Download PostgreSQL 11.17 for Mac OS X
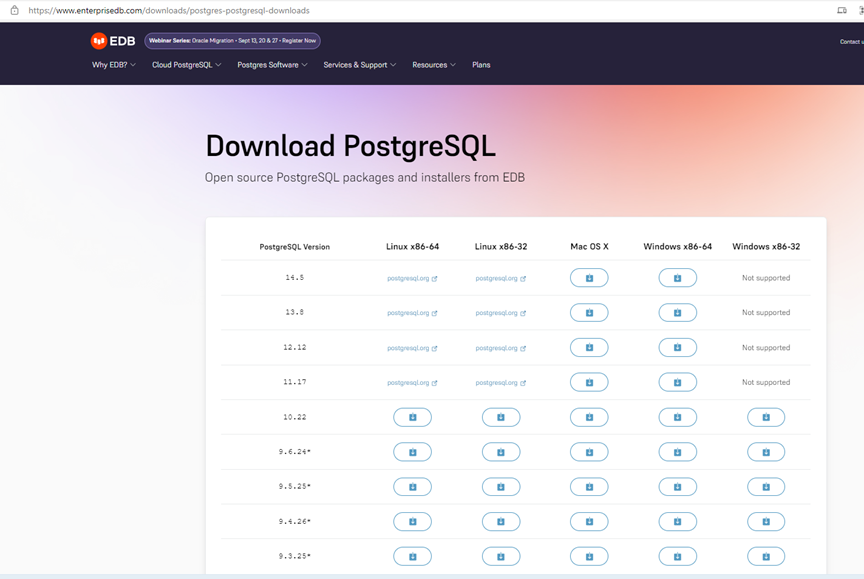The width and height of the screenshot is (864, 579). coord(589,382)
